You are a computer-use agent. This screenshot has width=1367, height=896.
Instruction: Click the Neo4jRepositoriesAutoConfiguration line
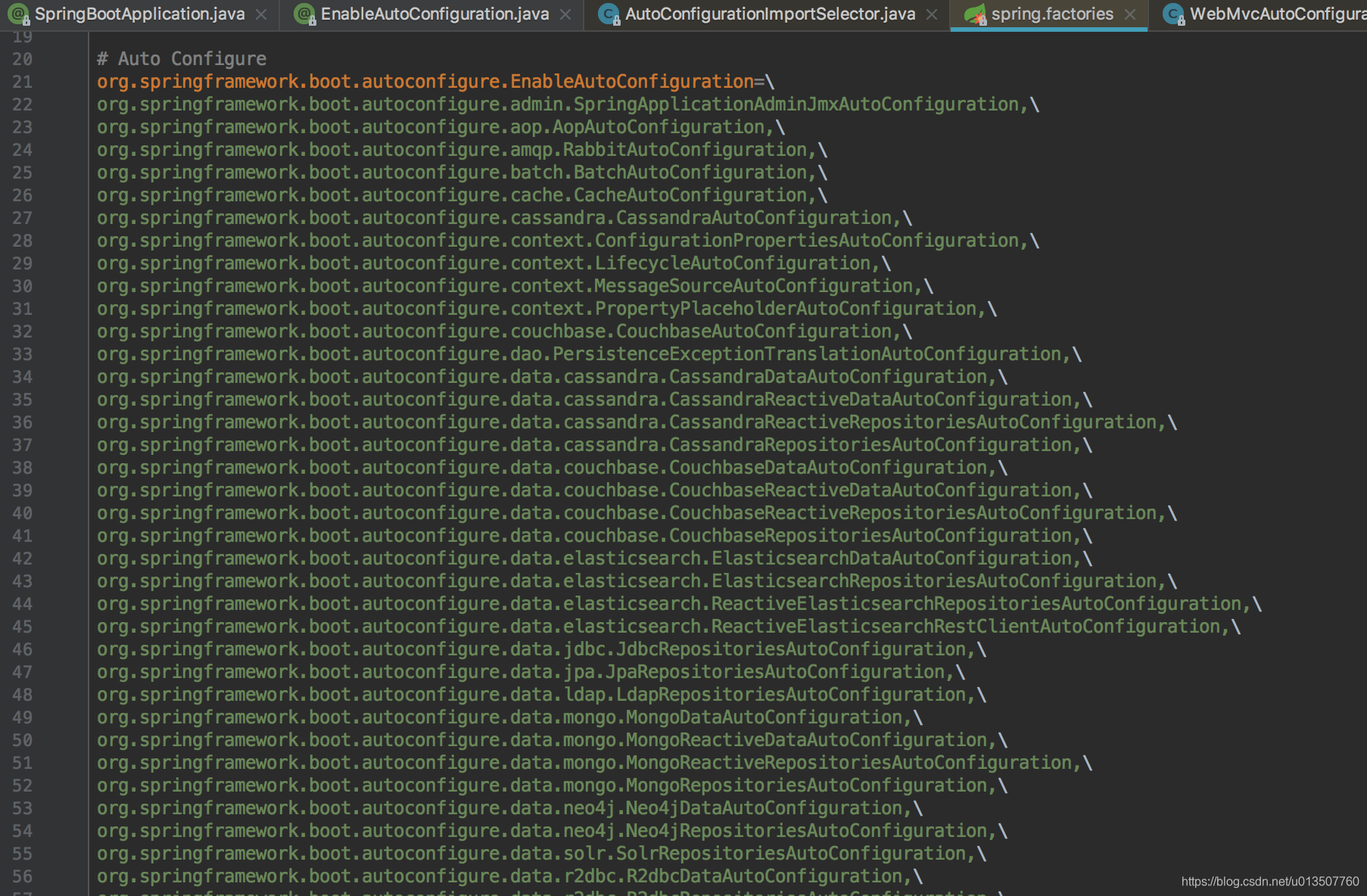point(552,831)
